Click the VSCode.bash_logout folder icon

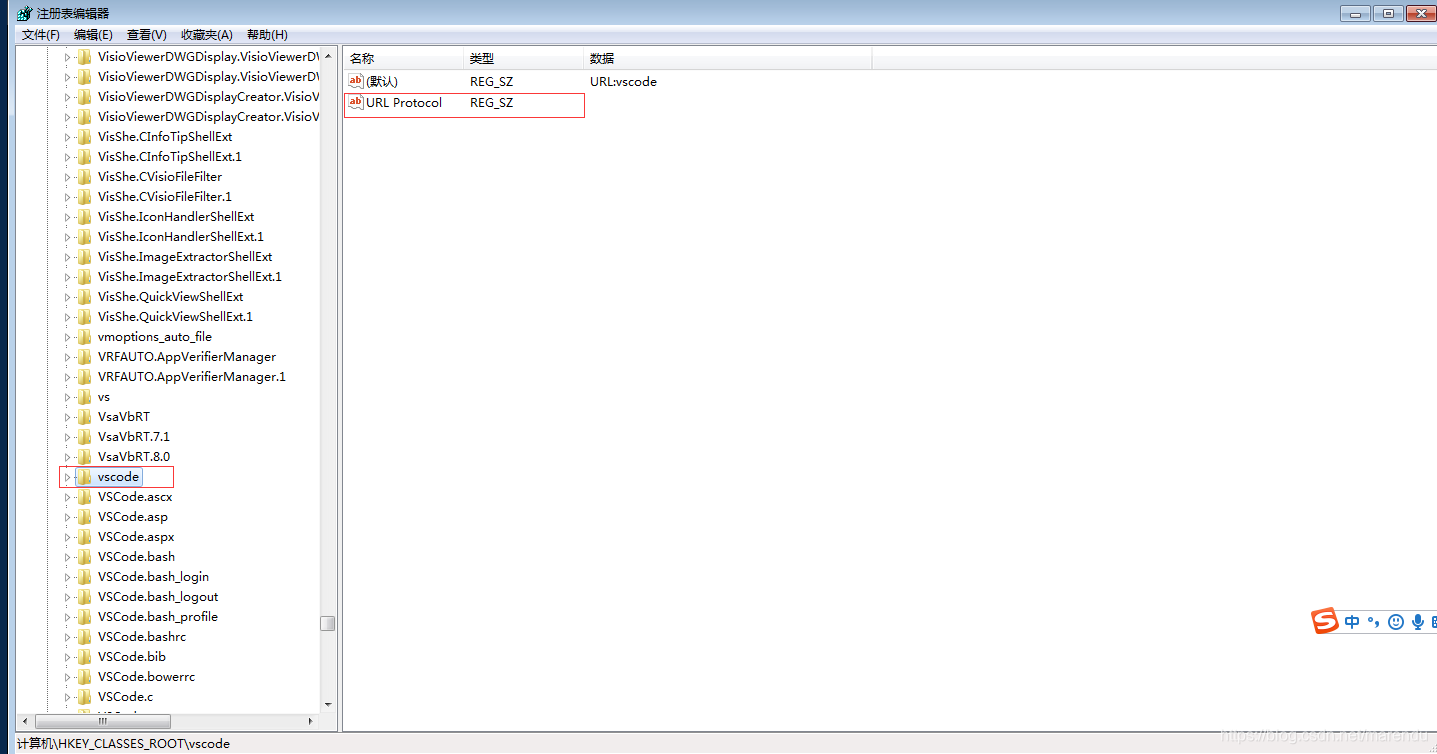click(85, 597)
